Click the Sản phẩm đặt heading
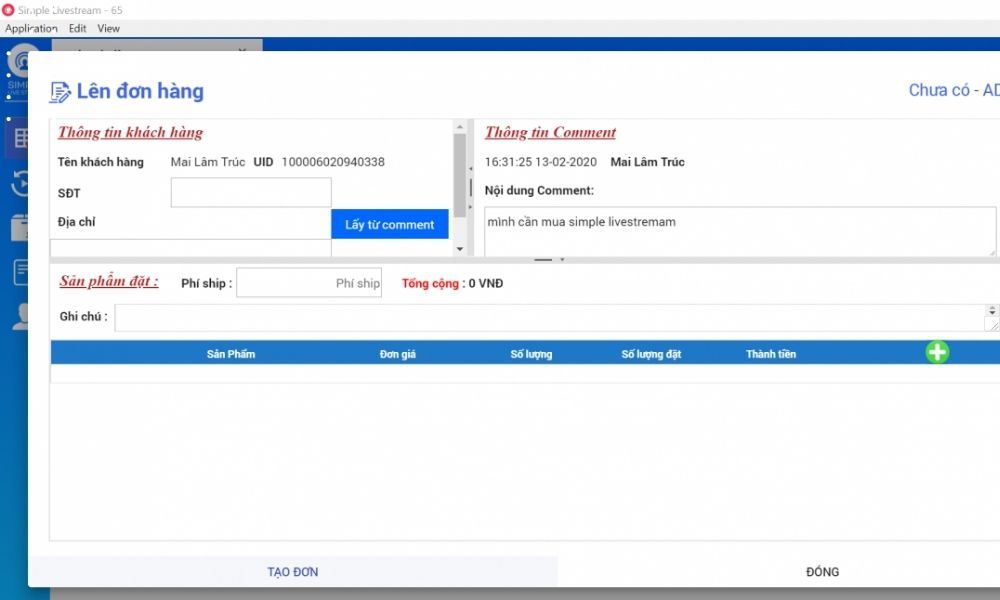The width and height of the screenshot is (1000, 600). pyautogui.click(x=109, y=281)
